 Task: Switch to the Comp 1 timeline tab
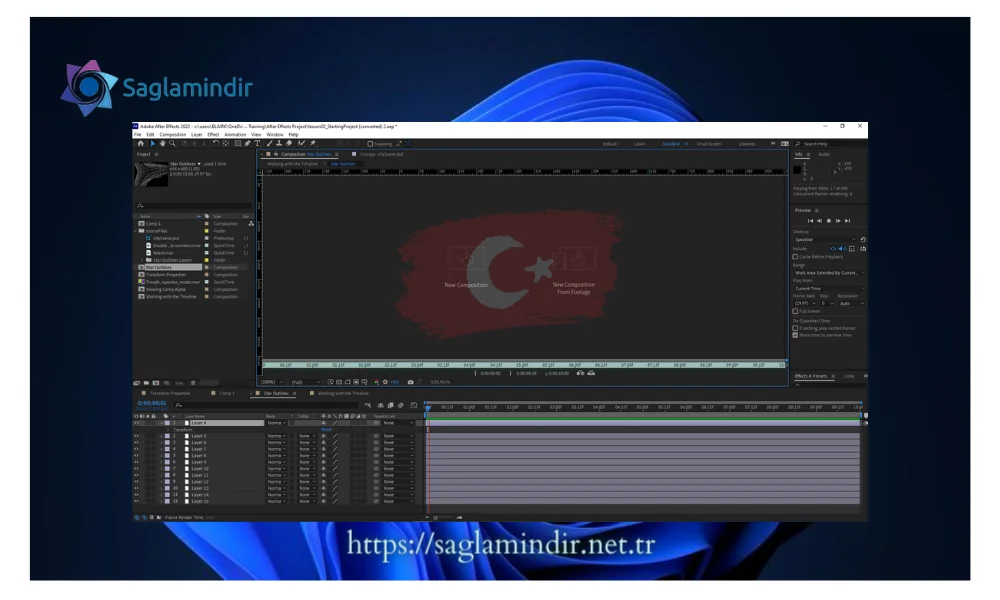point(227,393)
